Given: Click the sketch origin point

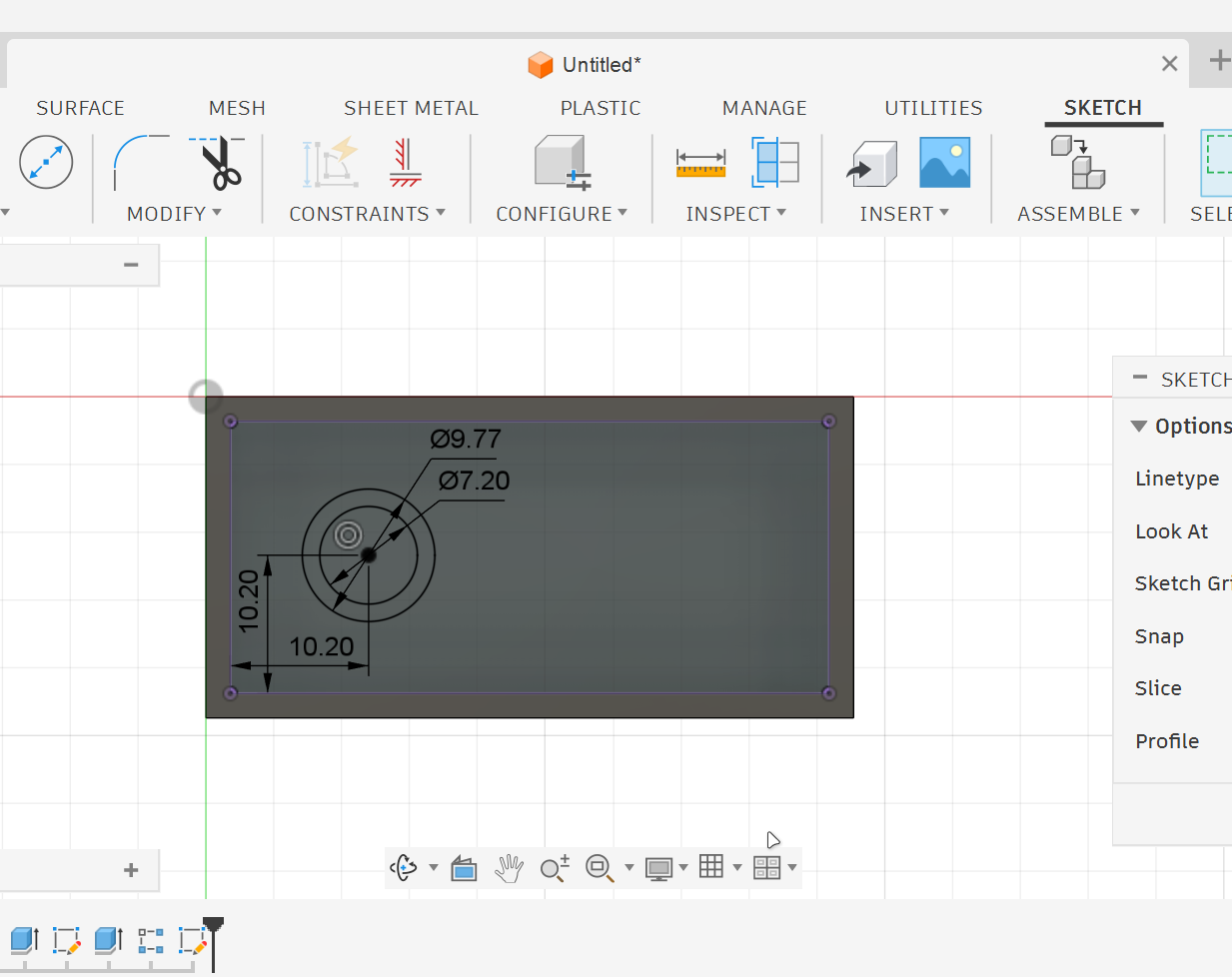Looking at the screenshot, I should tap(206, 397).
